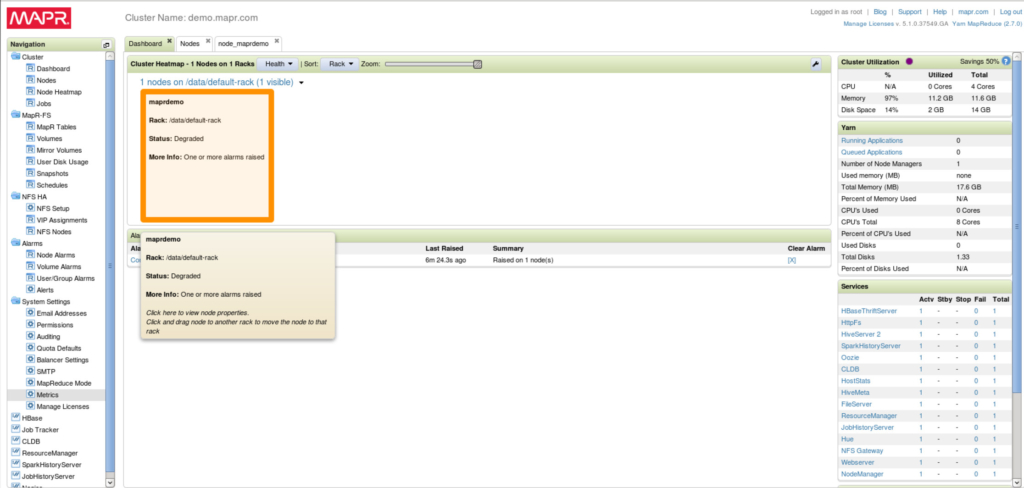Click the Manage Licenses gear icon
The height and width of the screenshot is (488, 1024).
[30, 406]
